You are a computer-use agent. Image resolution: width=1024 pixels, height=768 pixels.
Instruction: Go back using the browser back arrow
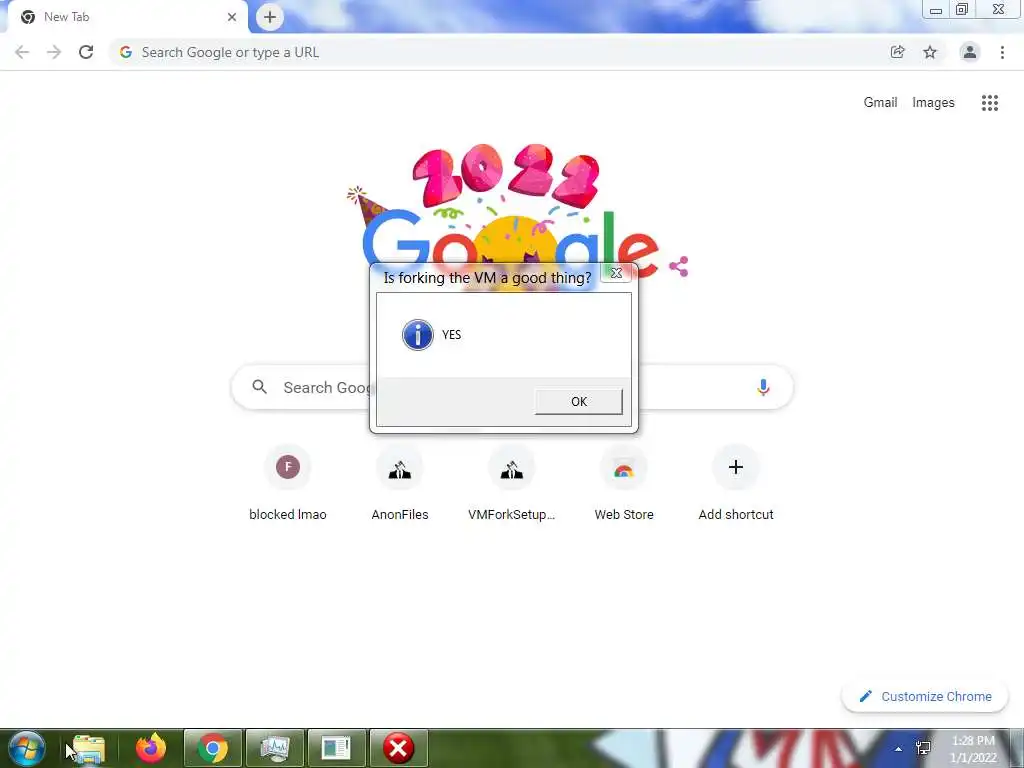tap(22, 52)
